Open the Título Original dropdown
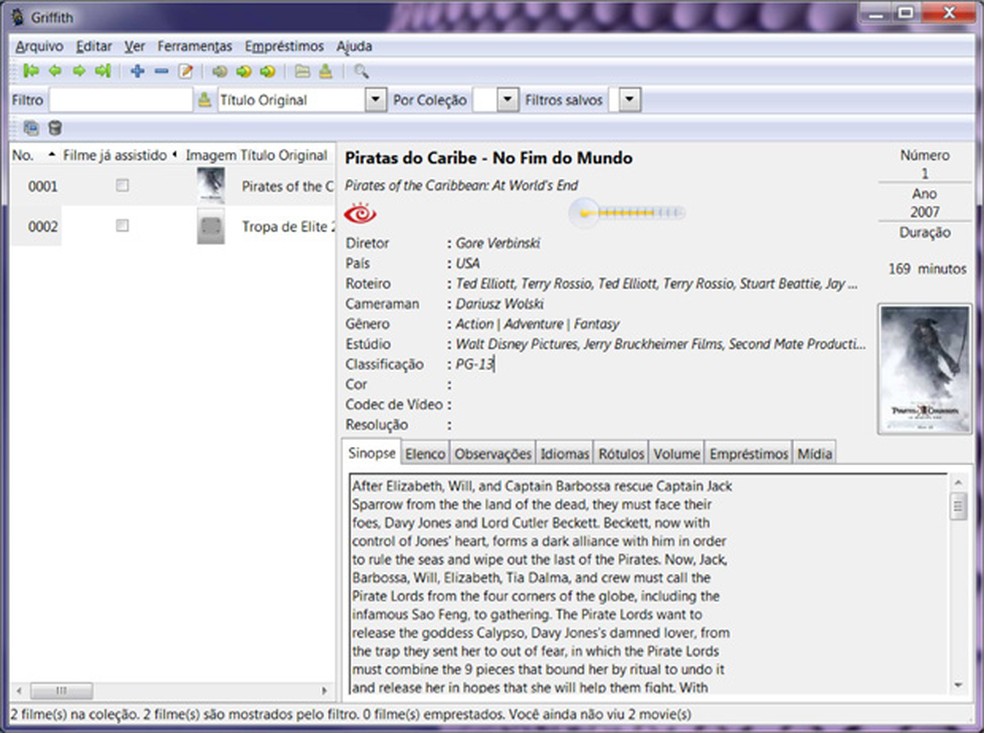Image resolution: width=984 pixels, height=733 pixels. coord(375,100)
